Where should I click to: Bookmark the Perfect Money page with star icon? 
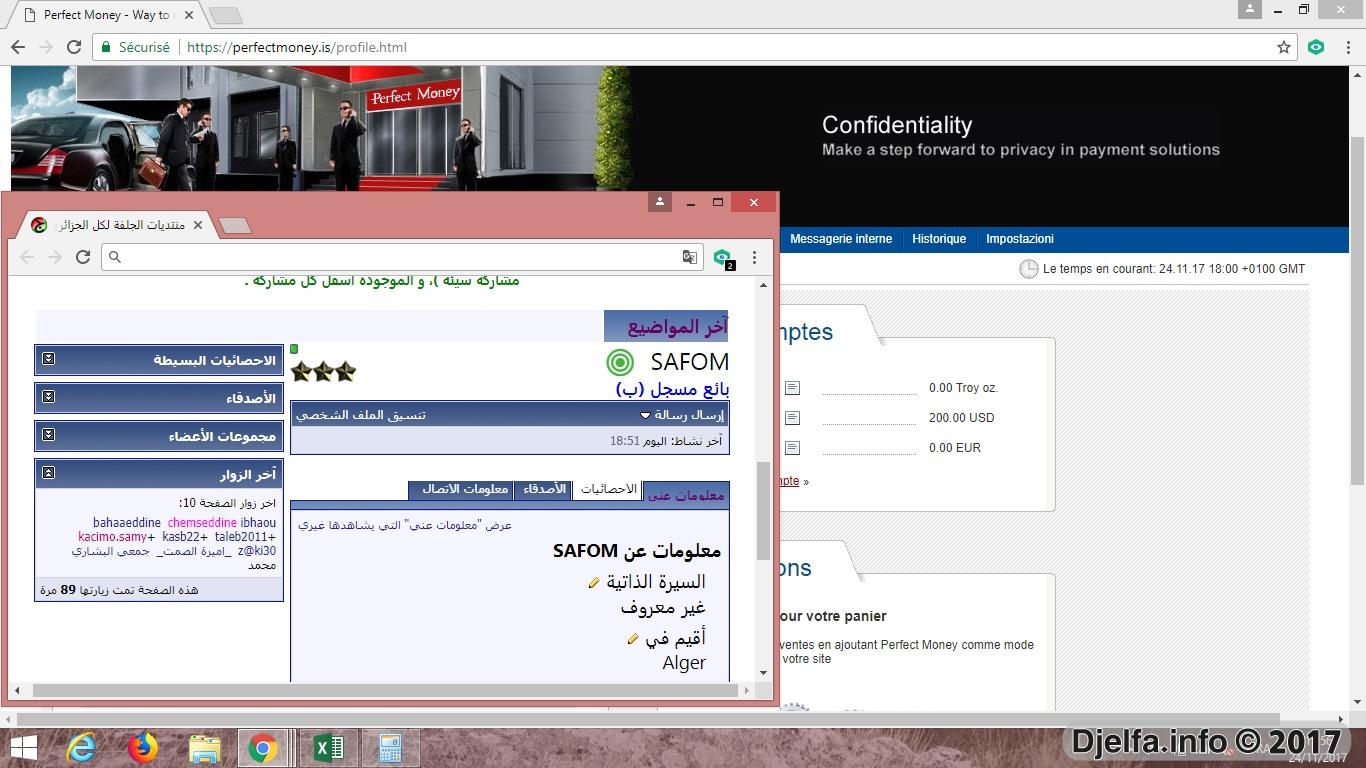1284,47
